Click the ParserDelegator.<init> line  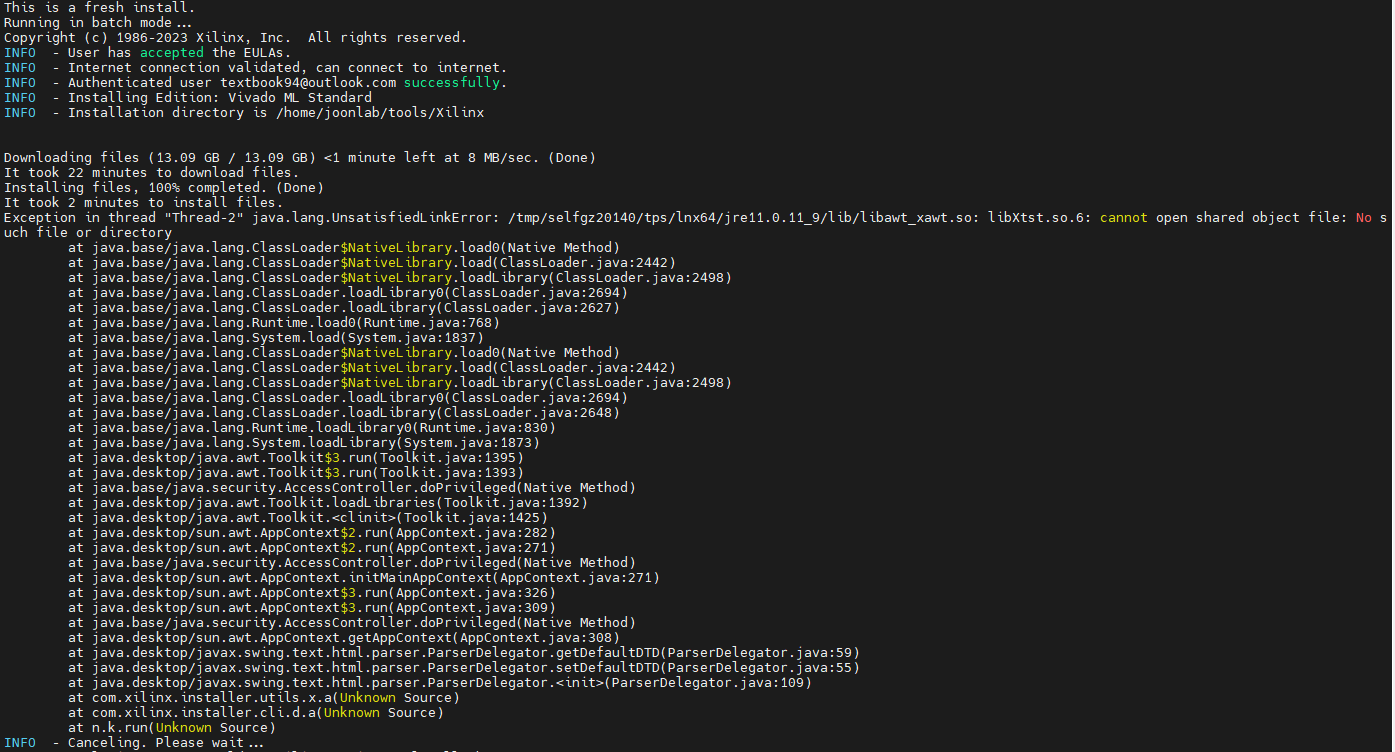pyautogui.click(x=440, y=683)
